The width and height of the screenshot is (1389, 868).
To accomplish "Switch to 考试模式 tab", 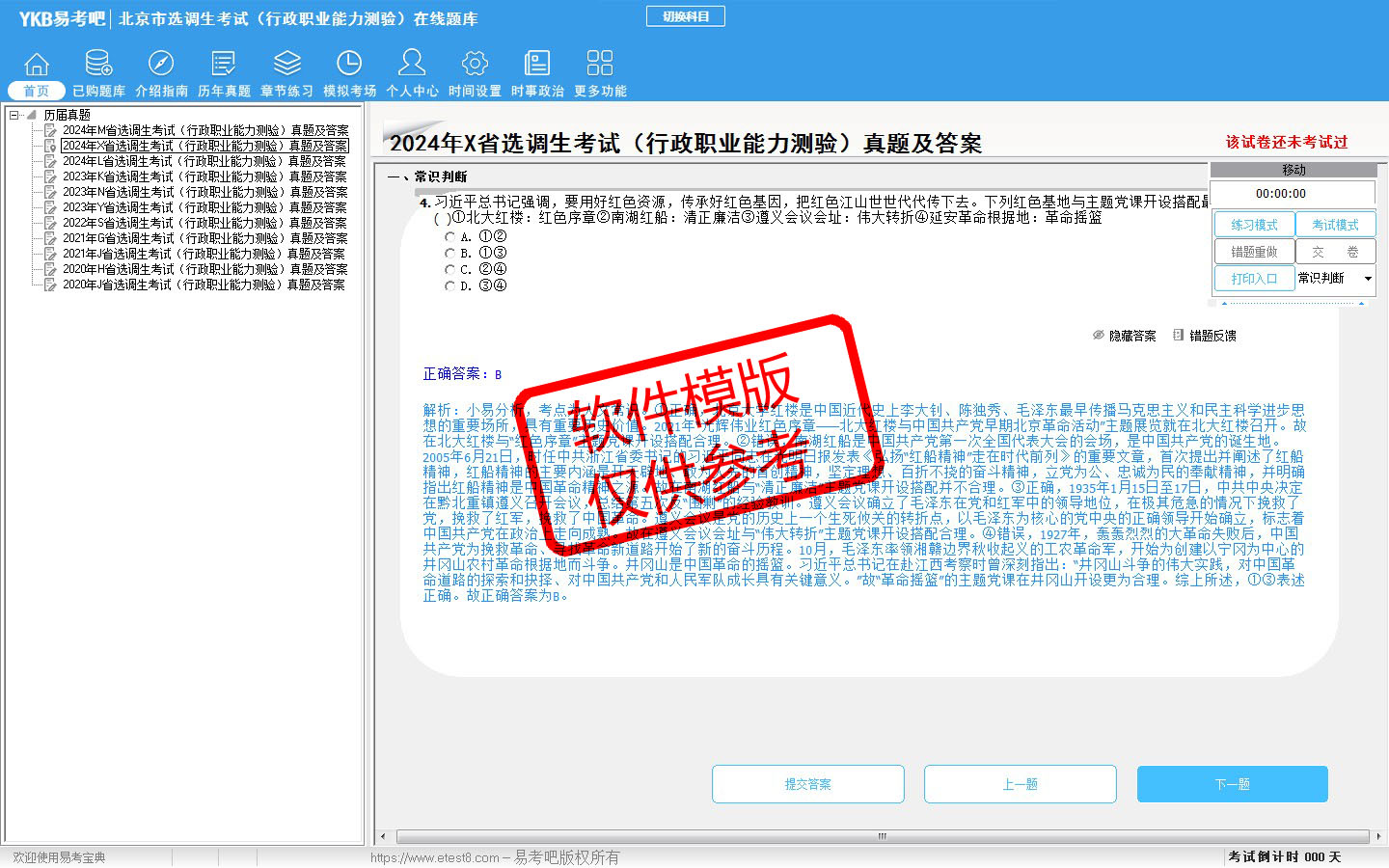I will (1335, 225).
